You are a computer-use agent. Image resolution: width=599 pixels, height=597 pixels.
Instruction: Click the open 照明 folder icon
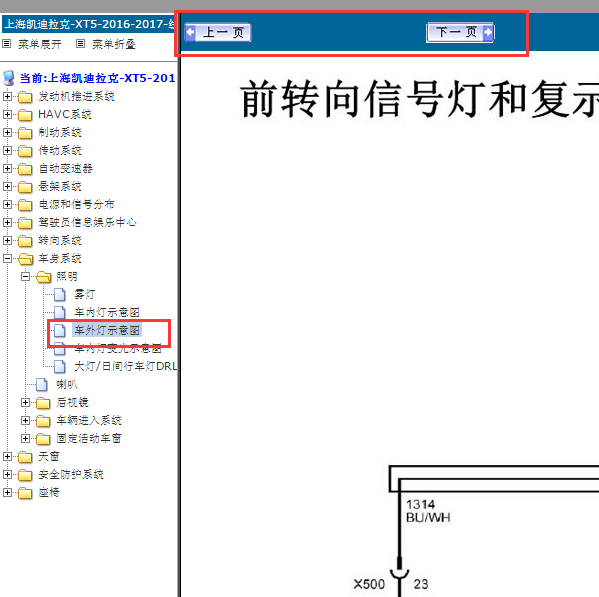[x=44, y=277]
